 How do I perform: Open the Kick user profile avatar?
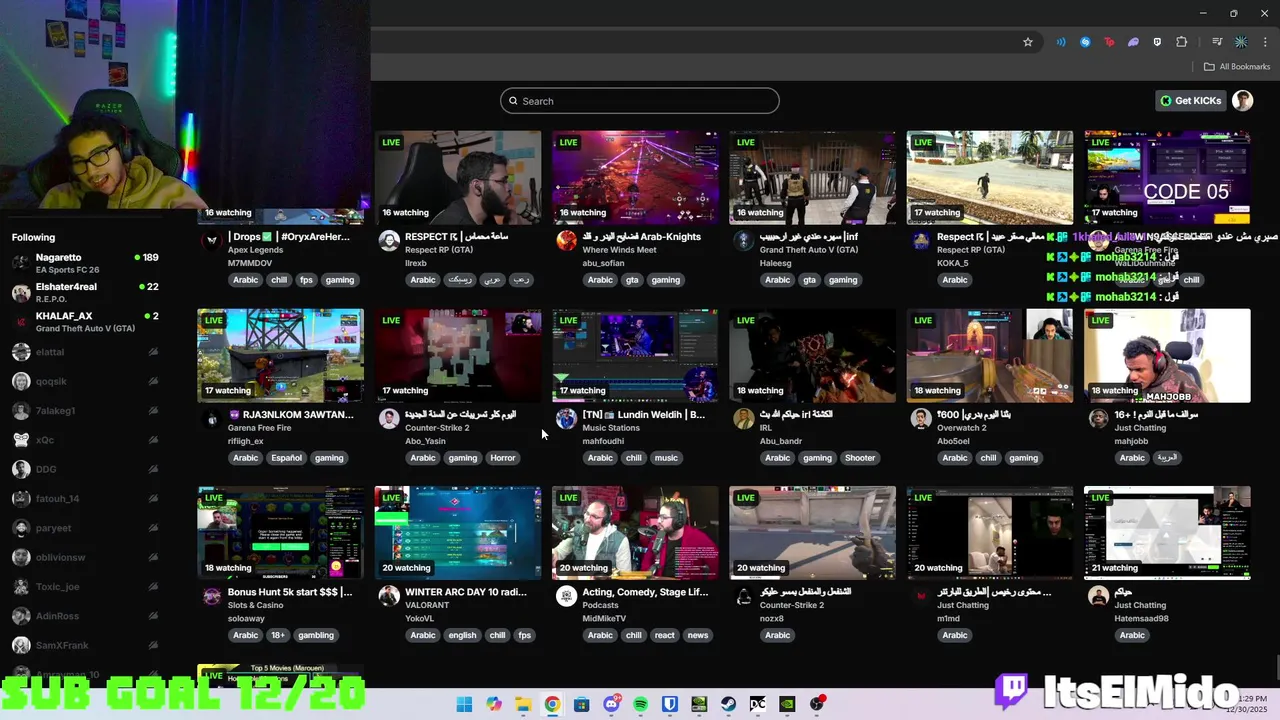tap(1242, 101)
